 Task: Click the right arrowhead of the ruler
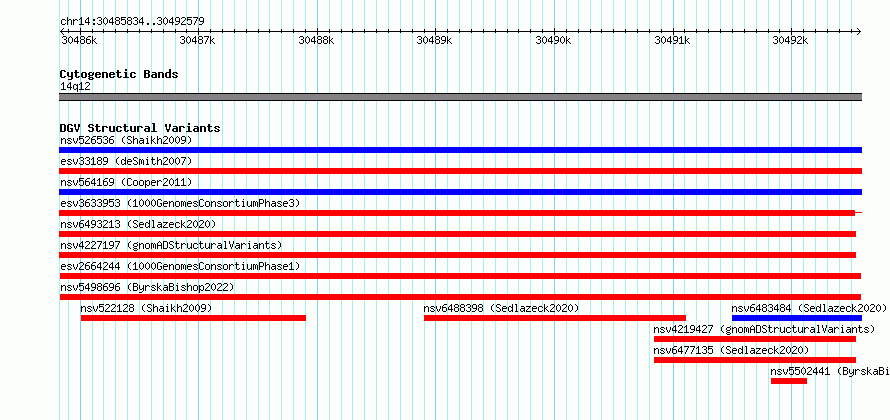pyautogui.click(x=859, y=31)
